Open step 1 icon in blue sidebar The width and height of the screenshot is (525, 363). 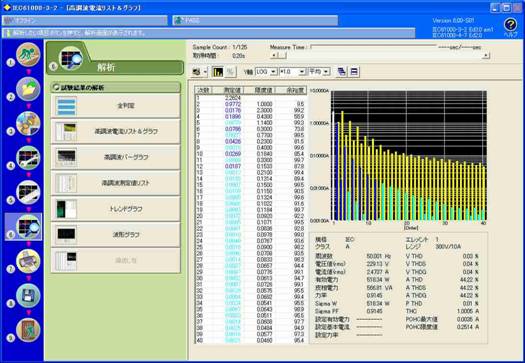click(28, 55)
